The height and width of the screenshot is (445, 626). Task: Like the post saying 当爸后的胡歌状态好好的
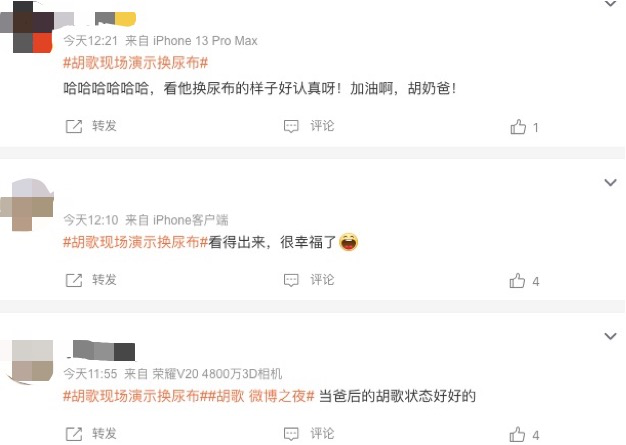tap(517, 435)
